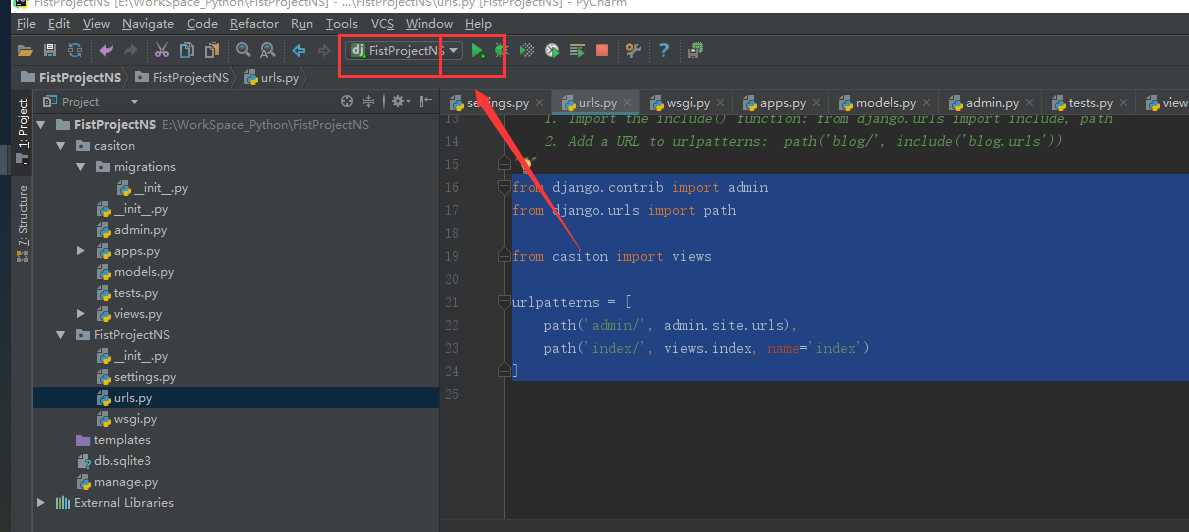Open the 7: Structure tool window button
Viewport: 1189px width, 532px height.
[23, 222]
